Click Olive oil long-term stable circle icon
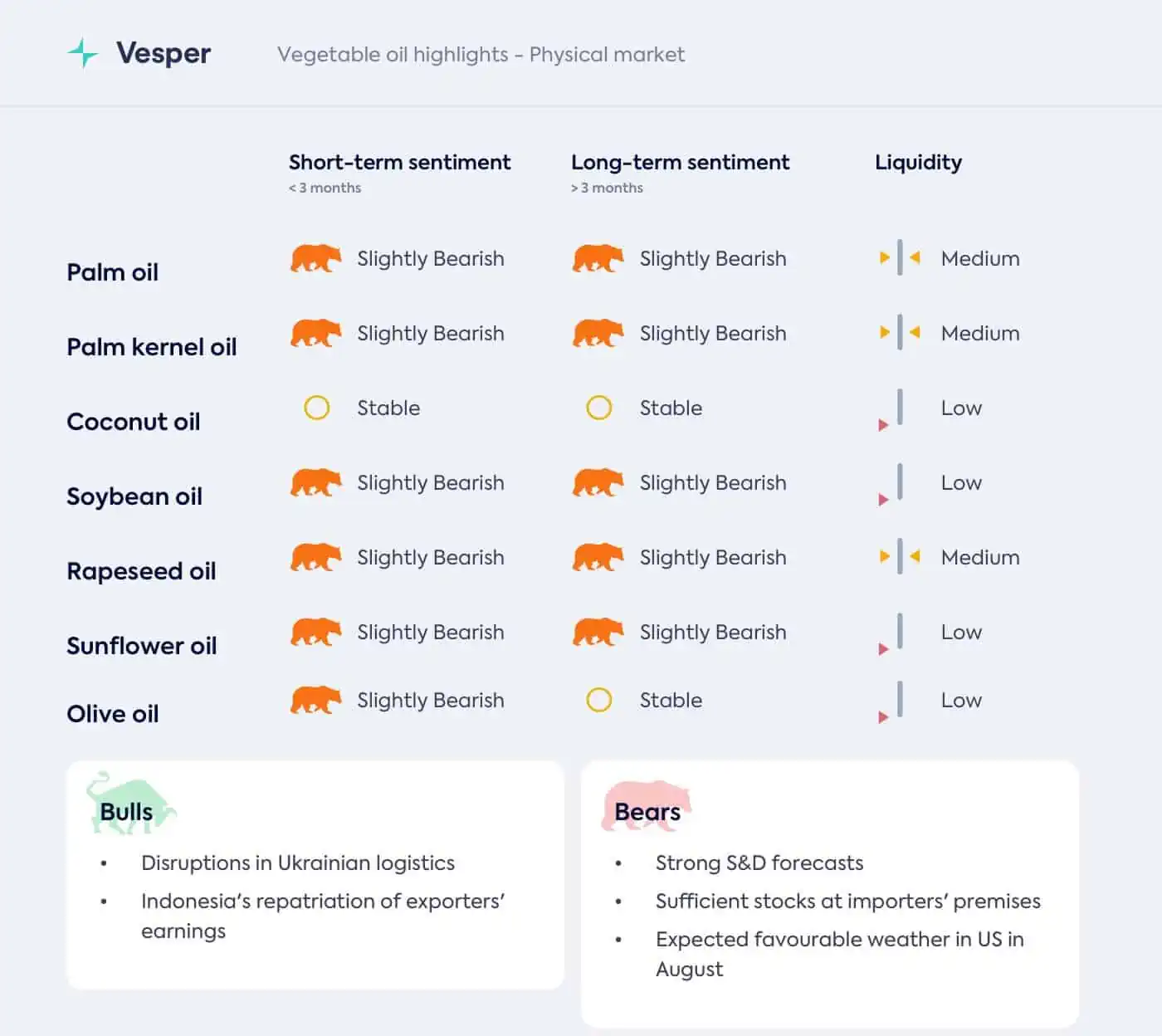The width and height of the screenshot is (1162, 1036). tap(598, 700)
